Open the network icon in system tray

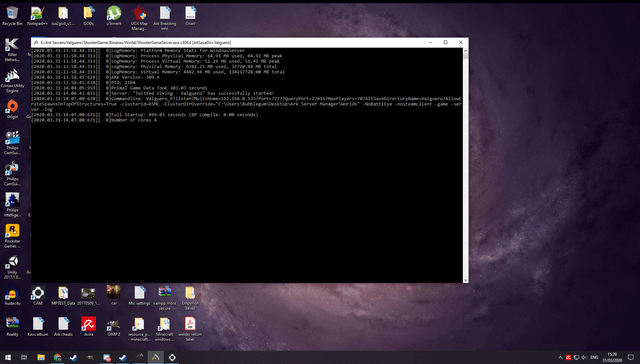576,357
